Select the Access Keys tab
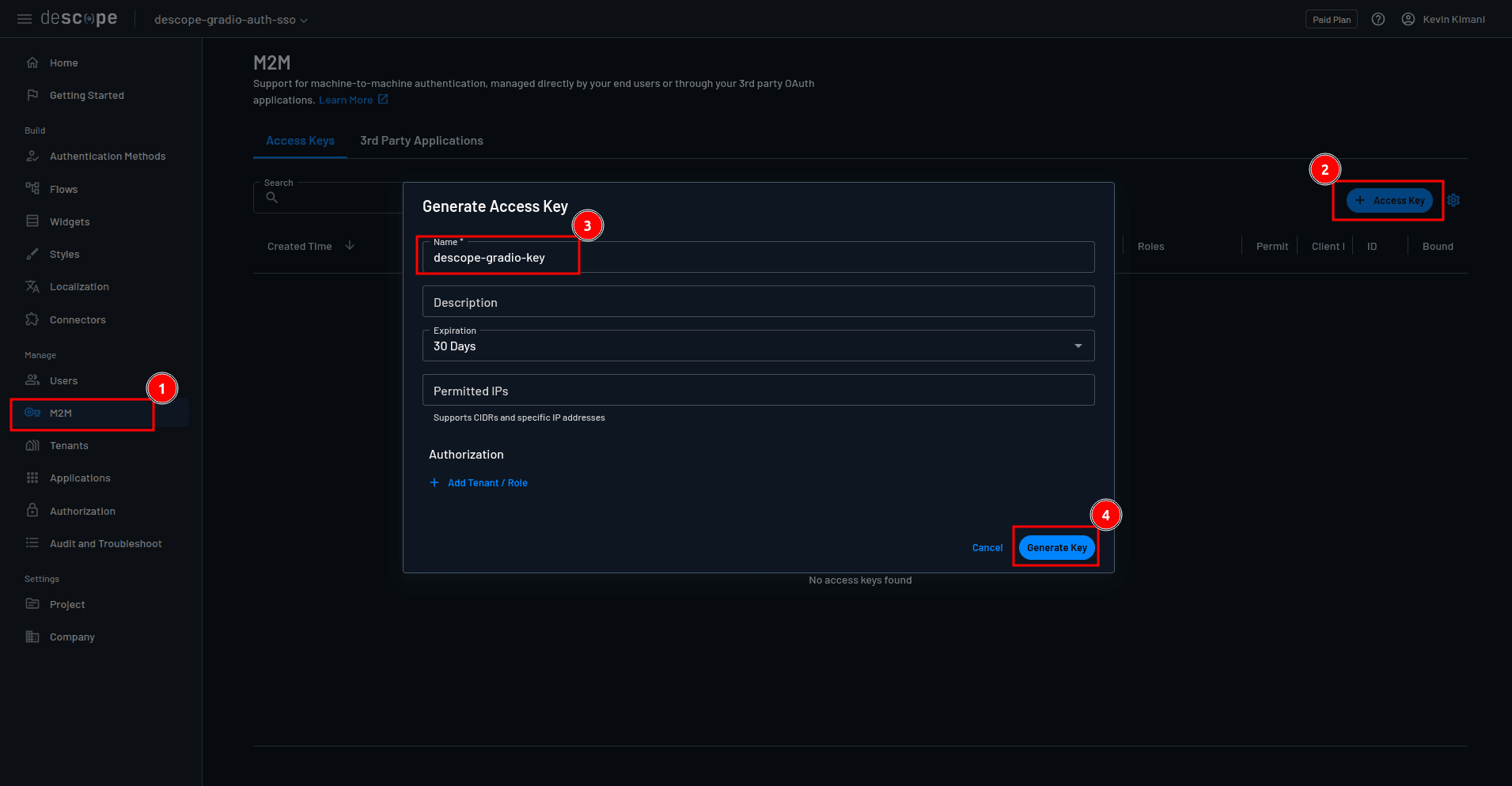This screenshot has height=786, width=1512. pyautogui.click(x=300, y=141)
